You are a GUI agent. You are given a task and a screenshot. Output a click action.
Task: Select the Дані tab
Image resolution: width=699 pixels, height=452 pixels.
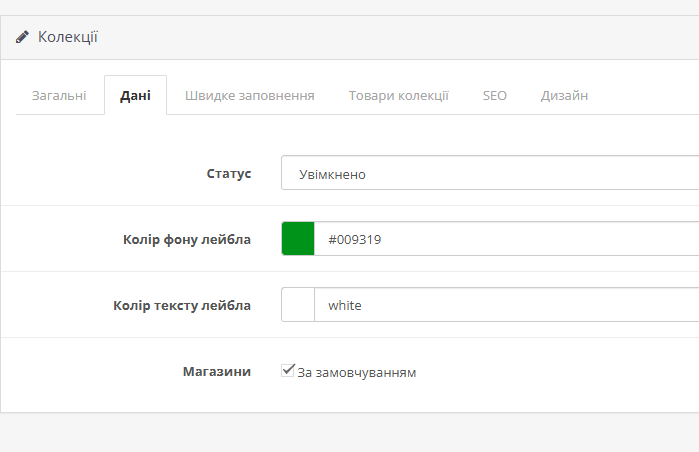coord(136,95)
